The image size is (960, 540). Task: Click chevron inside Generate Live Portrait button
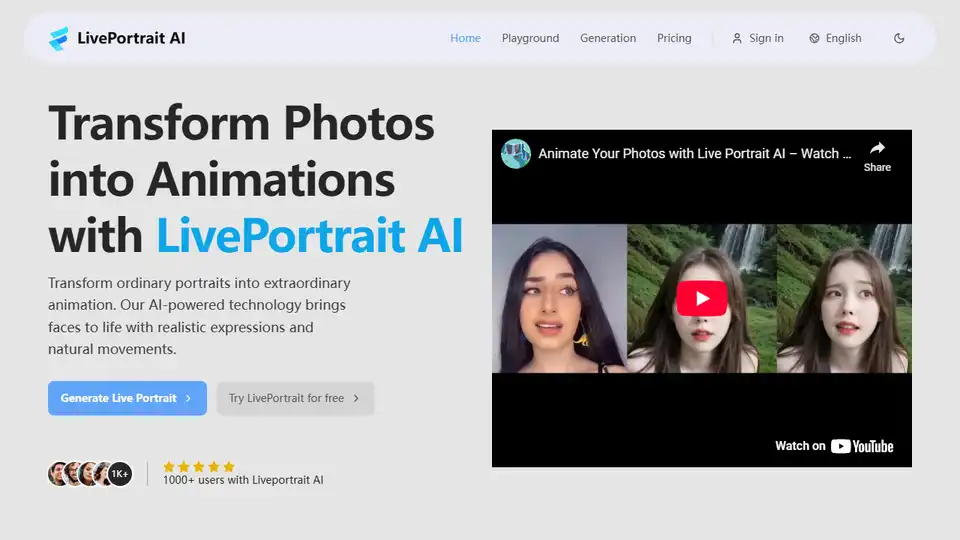pos(188,398)
